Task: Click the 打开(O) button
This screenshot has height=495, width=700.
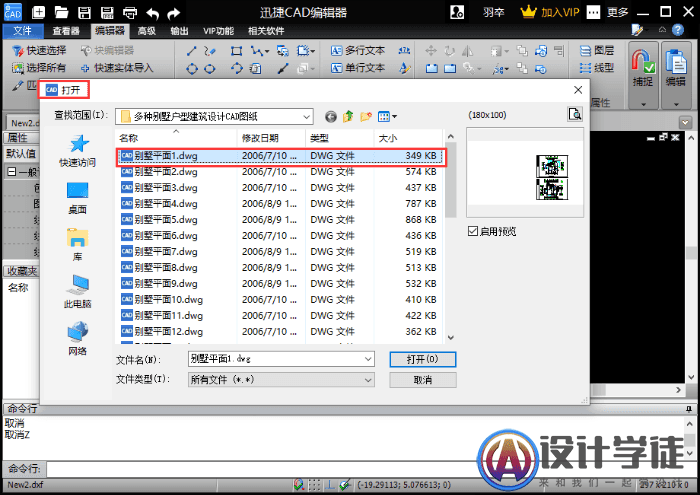Action: 423,359
